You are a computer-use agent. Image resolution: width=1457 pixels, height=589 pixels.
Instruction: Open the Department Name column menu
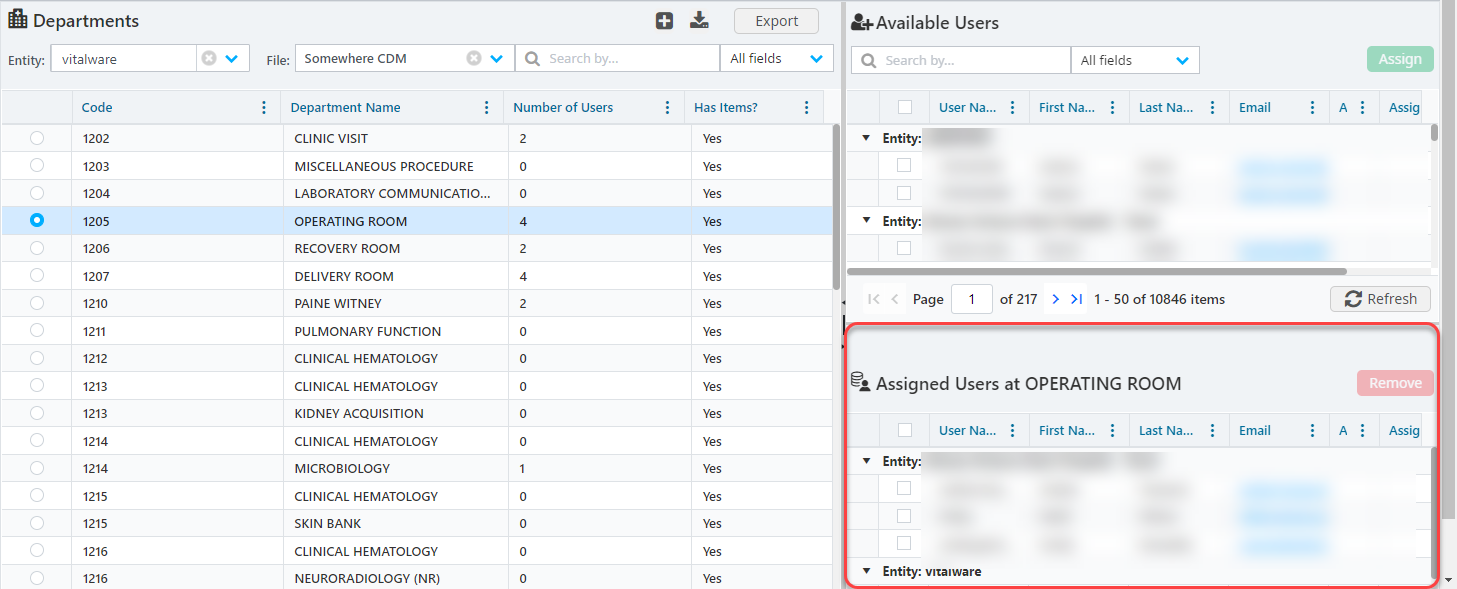[486, 108]
